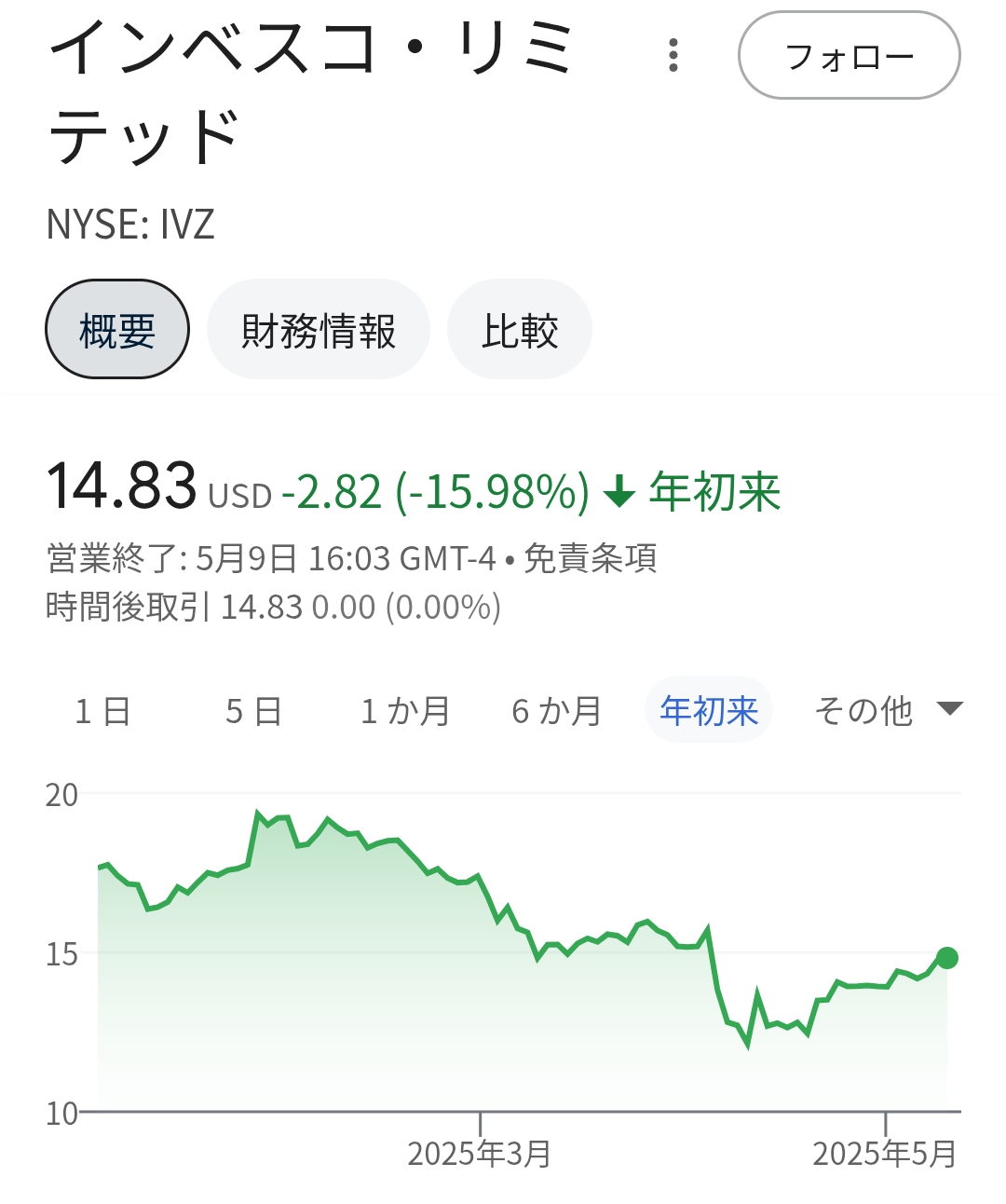Click the 14.83 USD price value

pos(159,486)
